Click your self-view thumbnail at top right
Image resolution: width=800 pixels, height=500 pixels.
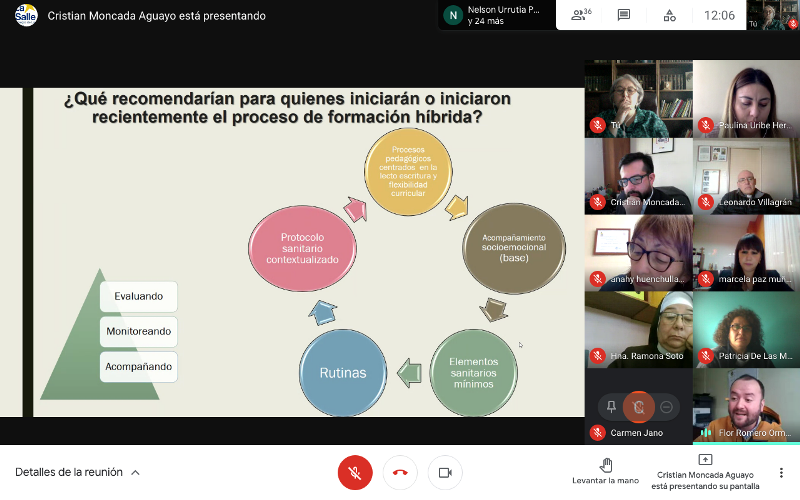point(775,15)
